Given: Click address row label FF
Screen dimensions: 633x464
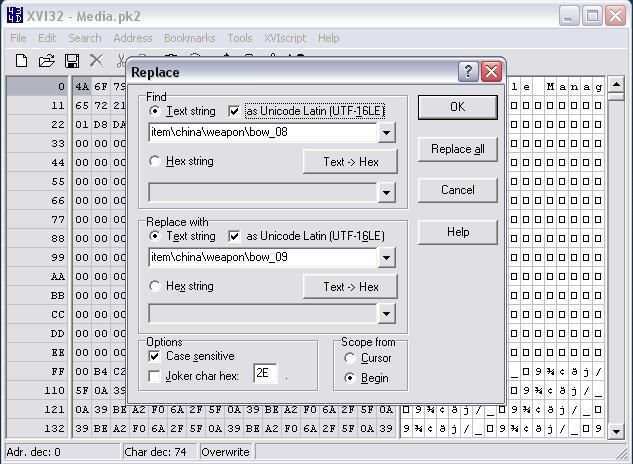Looking at the screenshot, I should [58, 372].
